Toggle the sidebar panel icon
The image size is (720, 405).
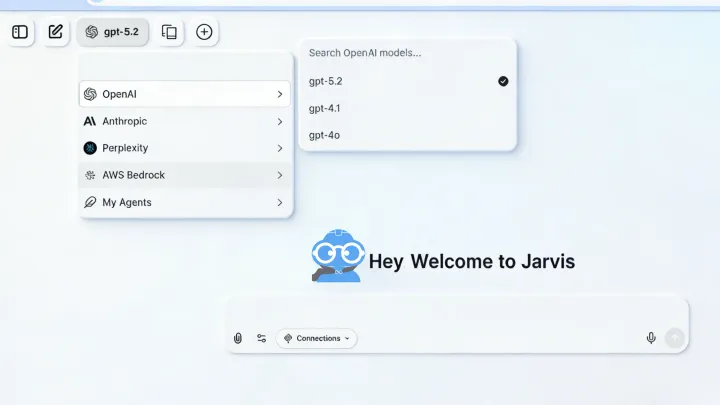pos(20,32)
